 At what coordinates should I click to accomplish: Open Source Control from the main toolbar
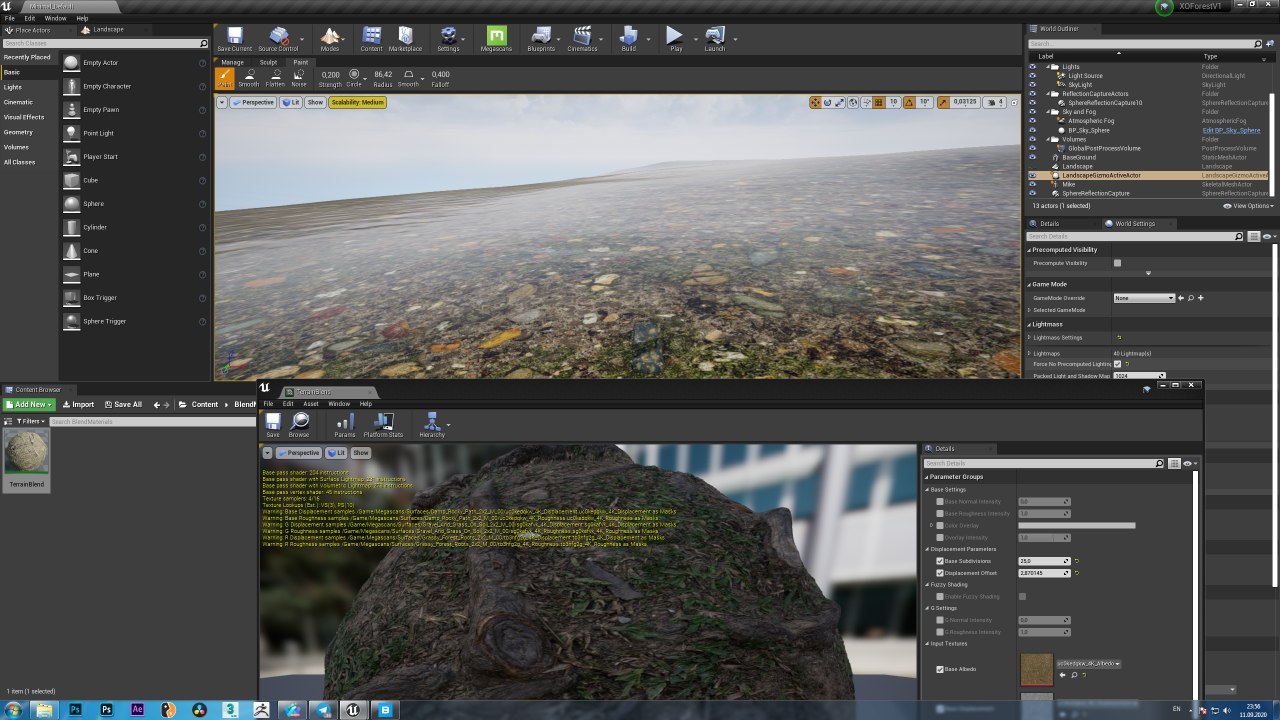click(x=278, y=39)
